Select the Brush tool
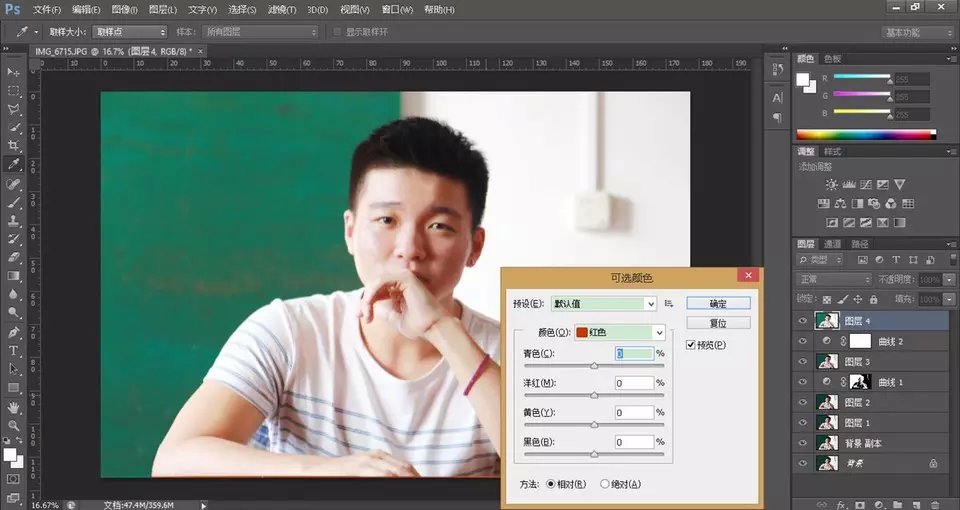Screen dimensions: 960x510 point(13,202)
